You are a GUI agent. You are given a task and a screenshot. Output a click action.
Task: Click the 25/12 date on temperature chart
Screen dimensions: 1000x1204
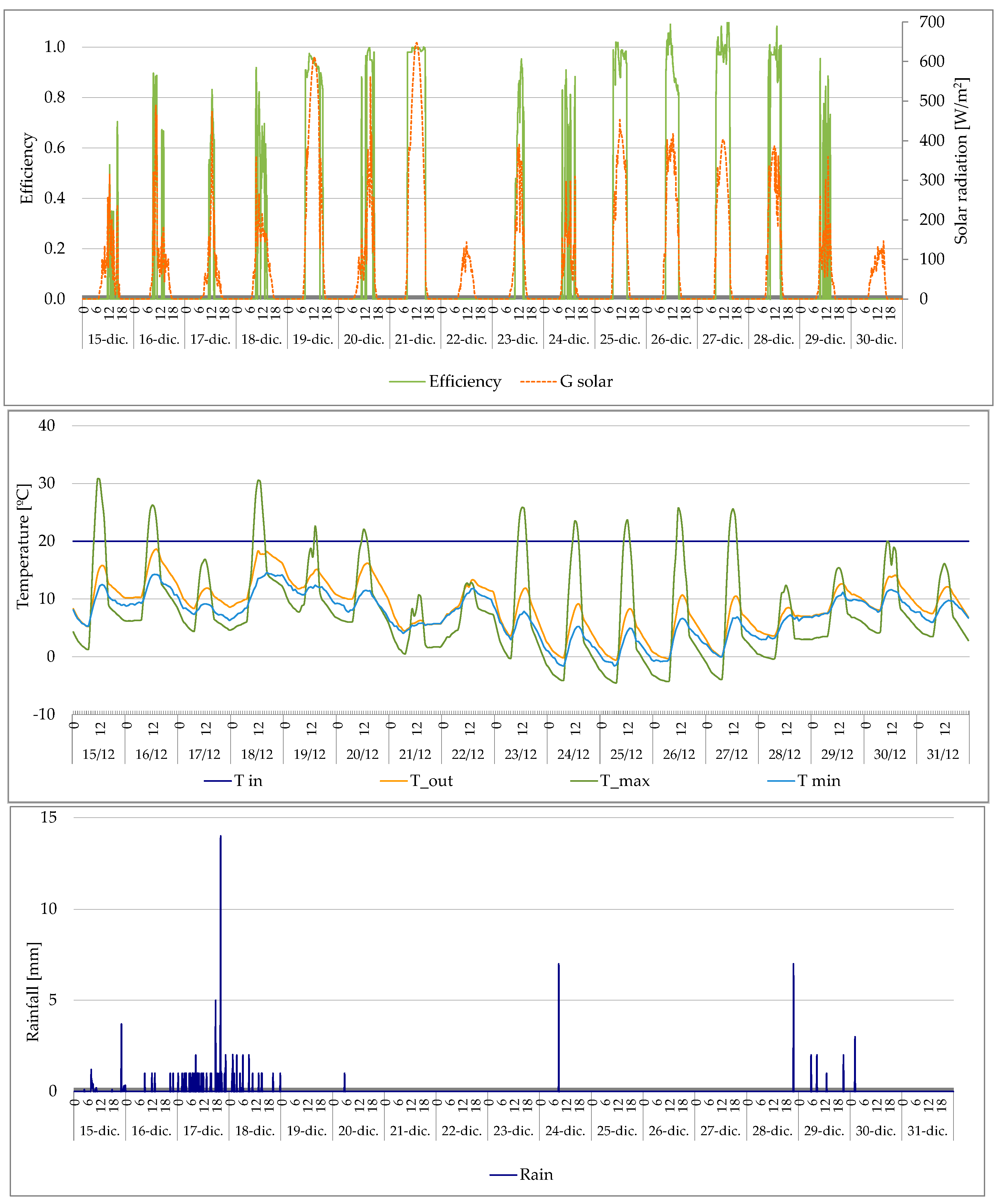point(626,755)
